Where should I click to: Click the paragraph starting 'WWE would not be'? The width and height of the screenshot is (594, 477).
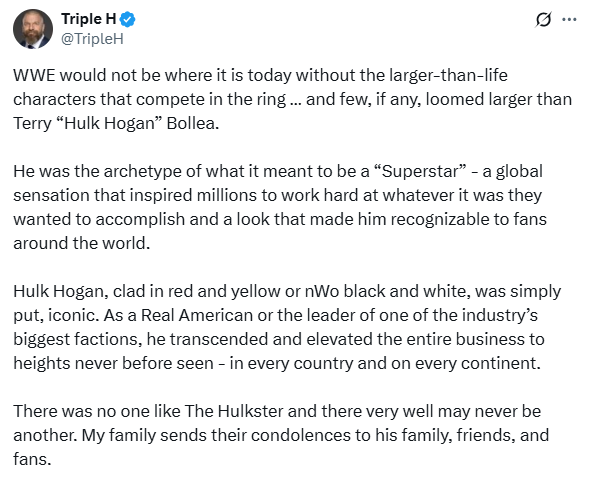(292, 99)
